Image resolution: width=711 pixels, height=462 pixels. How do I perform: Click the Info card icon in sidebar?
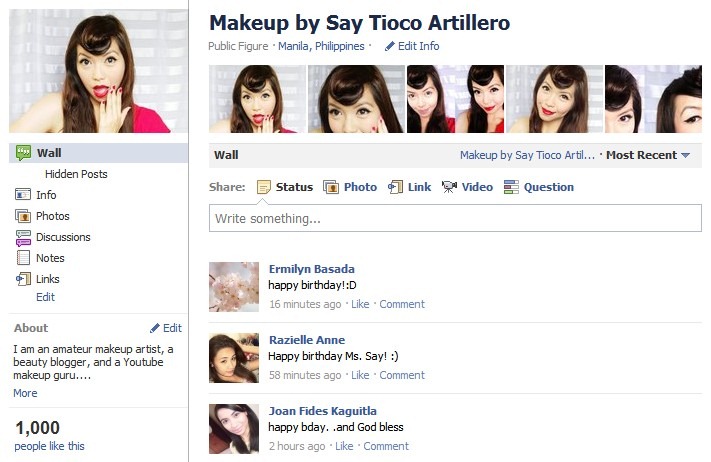pos(23,195)
